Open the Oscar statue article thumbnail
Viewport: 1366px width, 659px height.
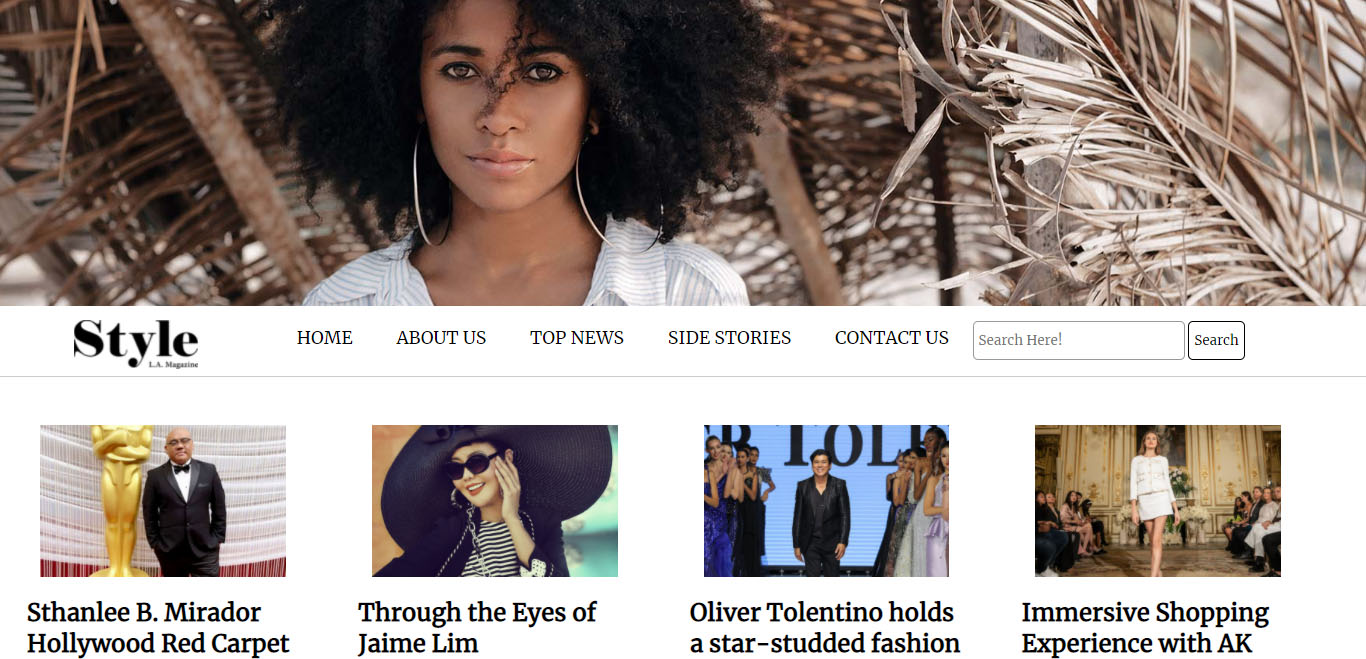coord(163,501)
